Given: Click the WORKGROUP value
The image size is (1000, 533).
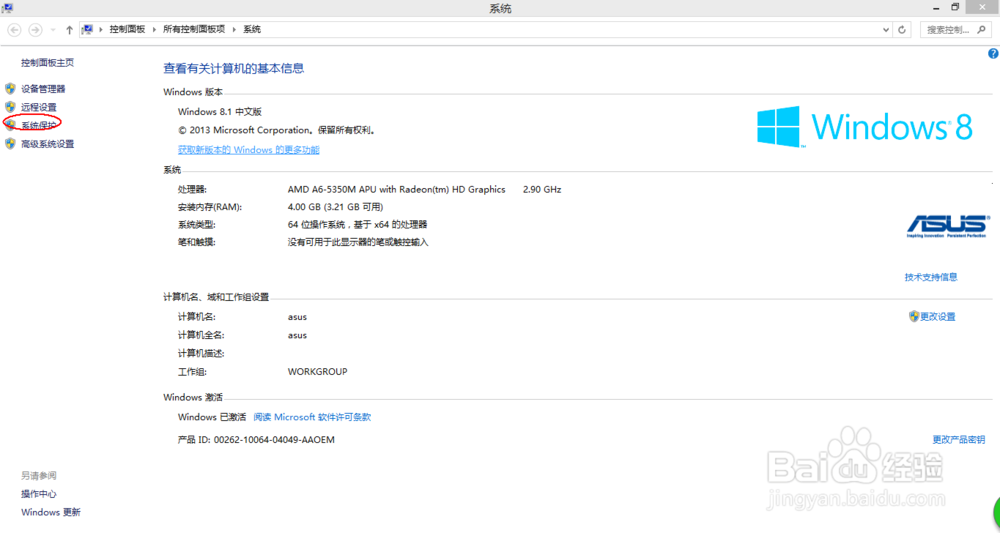Looking at the screenshot, I should (318, 372).
